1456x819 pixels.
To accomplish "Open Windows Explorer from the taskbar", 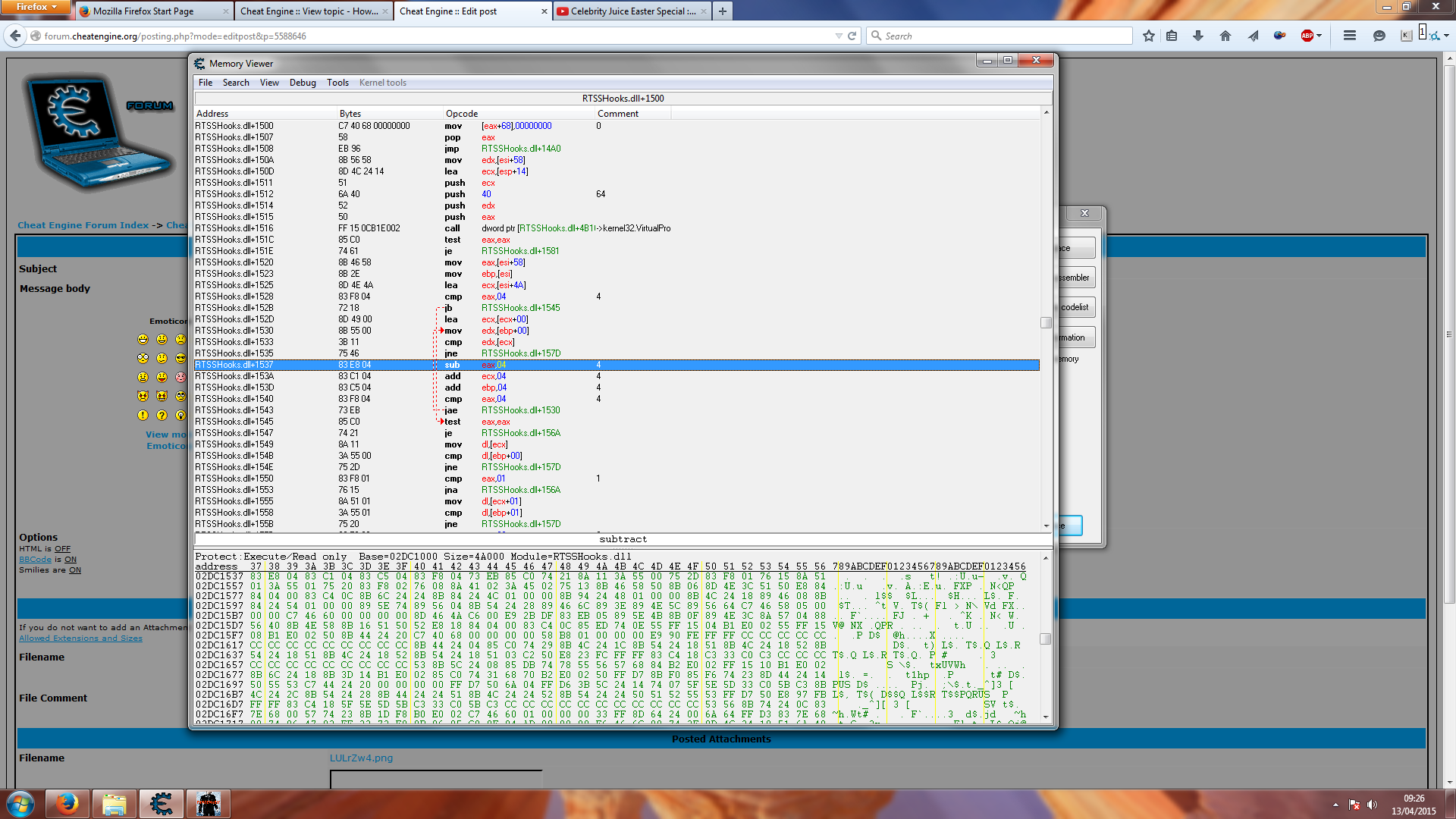I will (x=114, y=804).
